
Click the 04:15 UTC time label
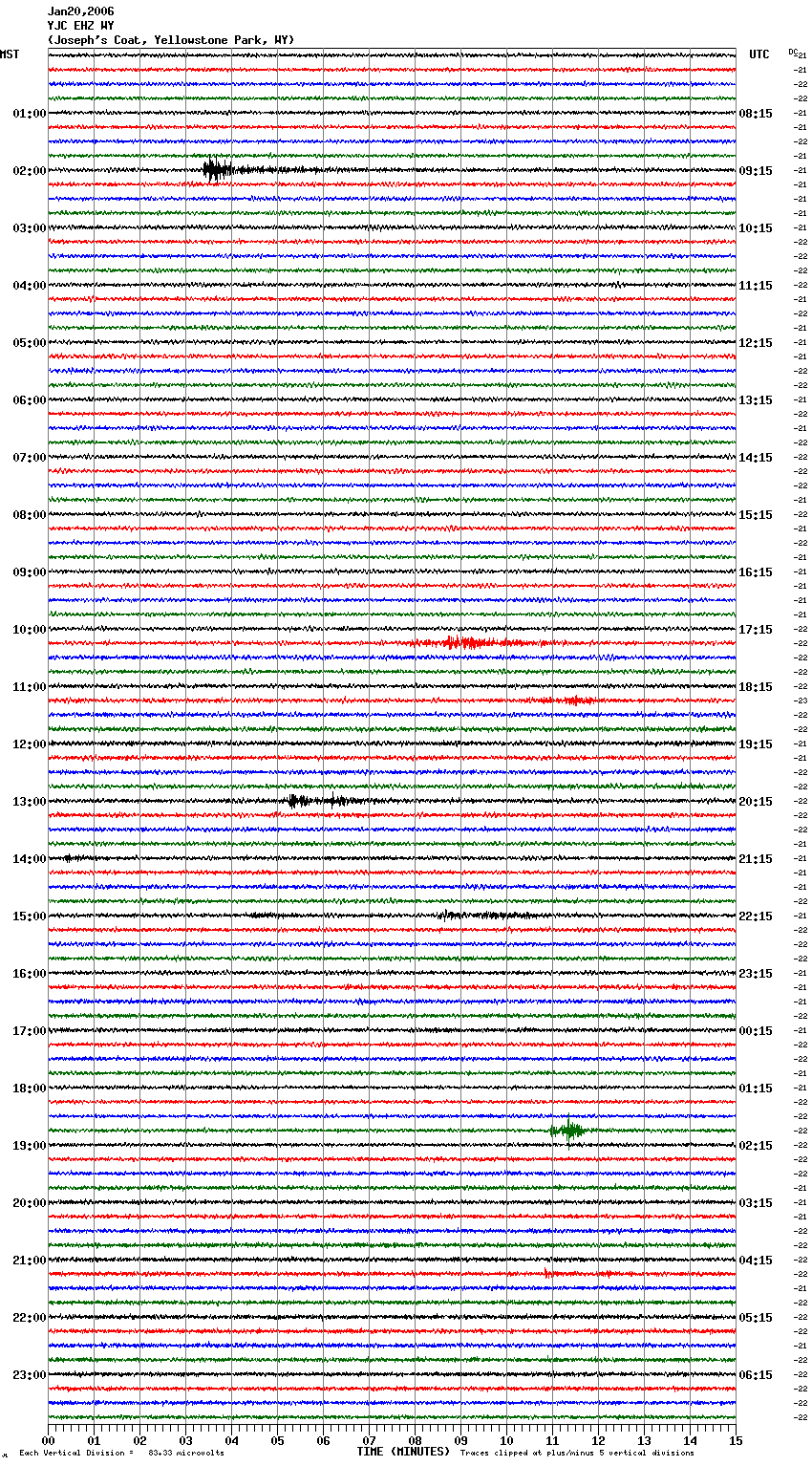[x=756, y=1261]
